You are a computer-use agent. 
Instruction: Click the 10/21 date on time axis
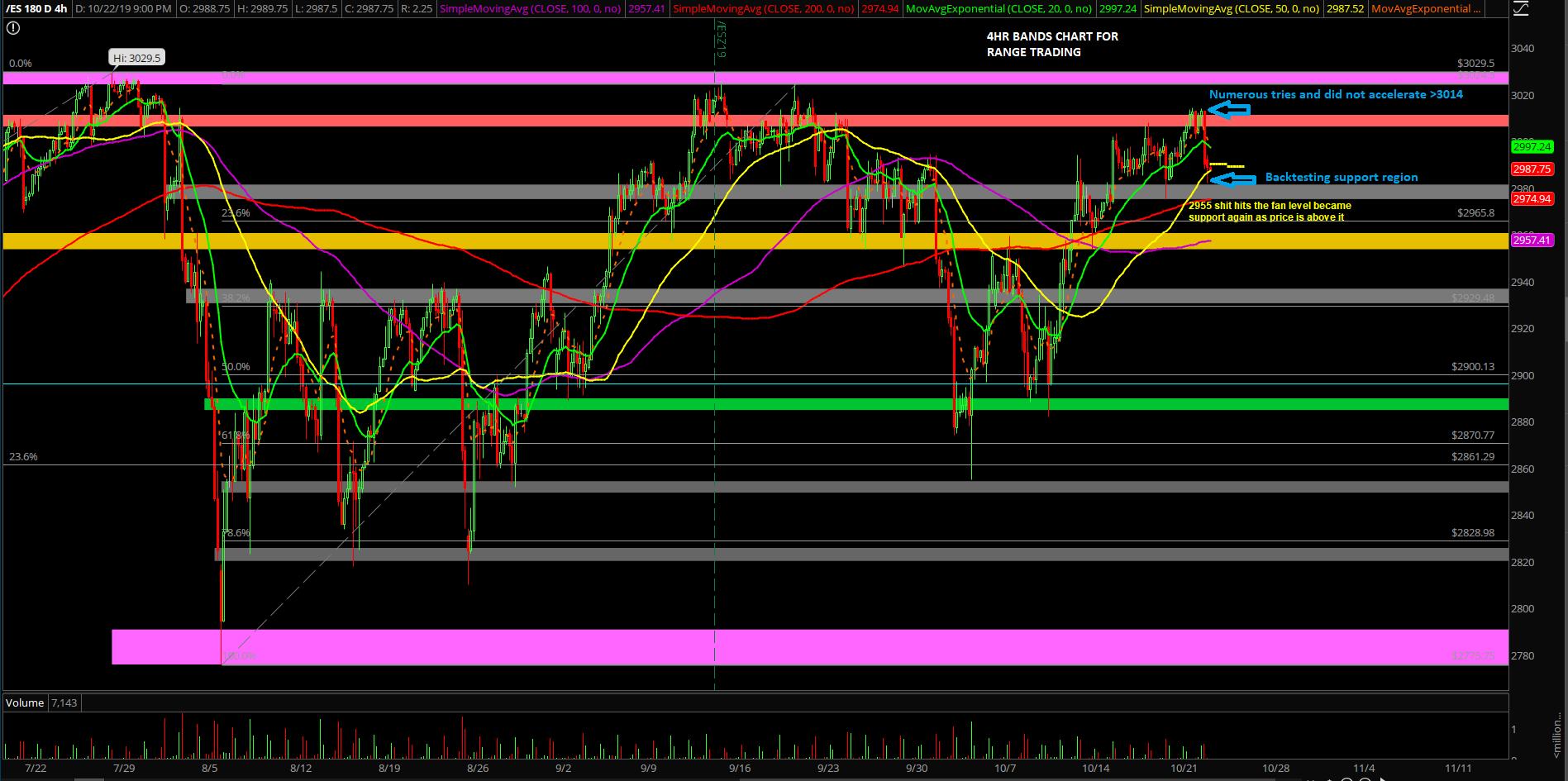point(1184,769)
